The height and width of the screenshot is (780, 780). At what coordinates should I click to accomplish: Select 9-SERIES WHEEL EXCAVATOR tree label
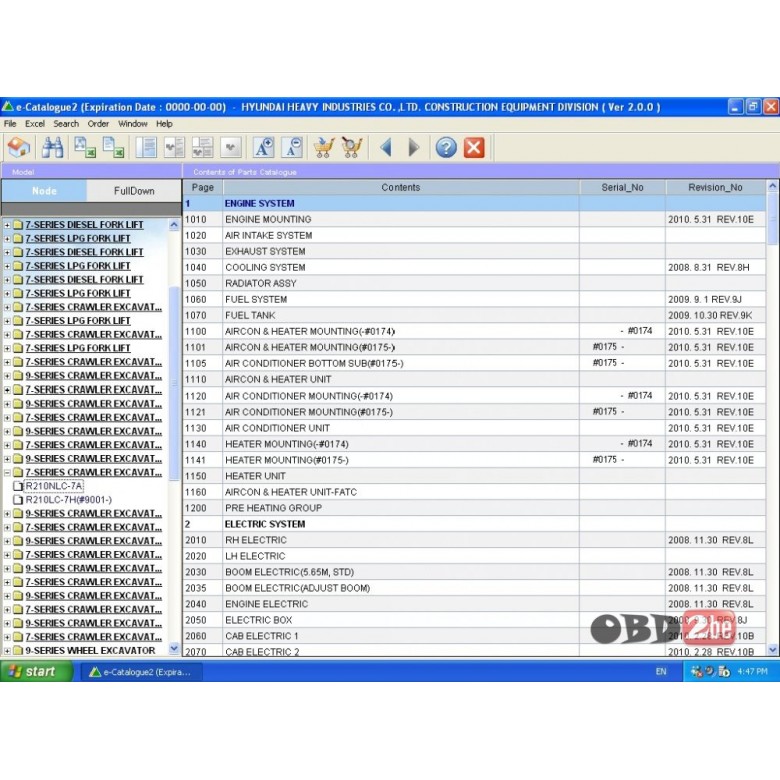[90, 650]
